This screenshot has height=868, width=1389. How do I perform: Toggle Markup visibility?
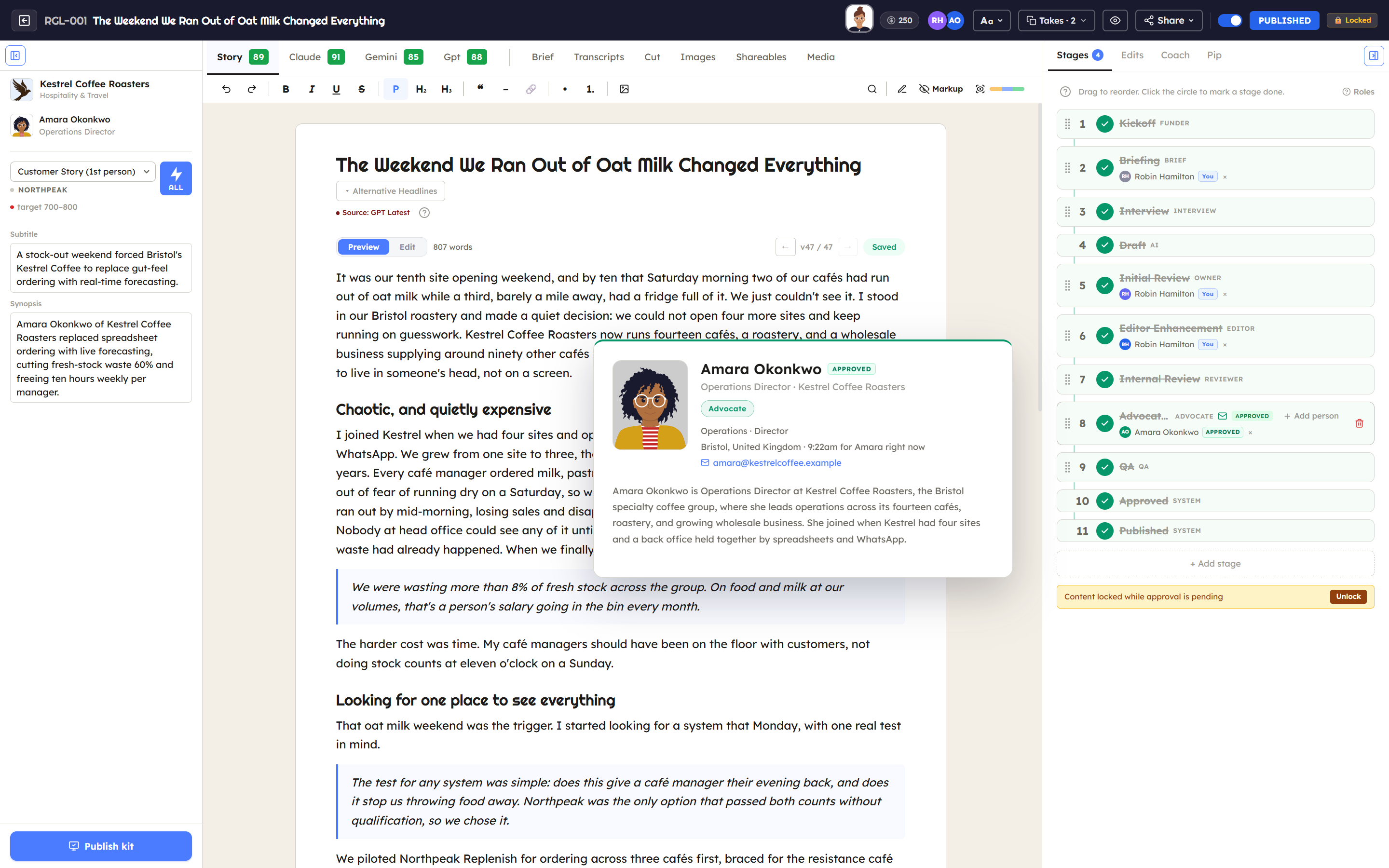941,89
